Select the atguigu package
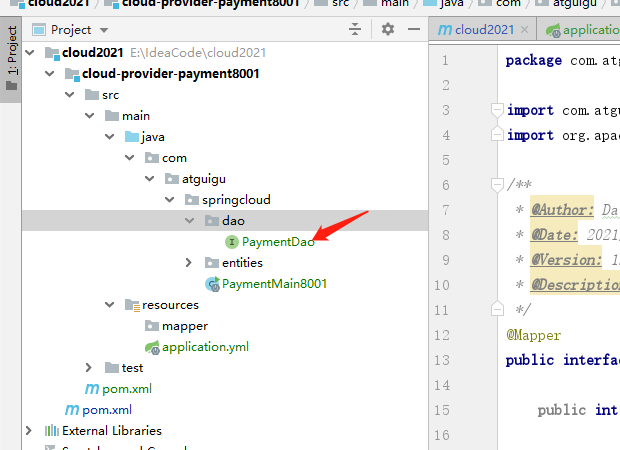Image resolution: width=620 pixels, height=450 pixels. tap(204, 179)
